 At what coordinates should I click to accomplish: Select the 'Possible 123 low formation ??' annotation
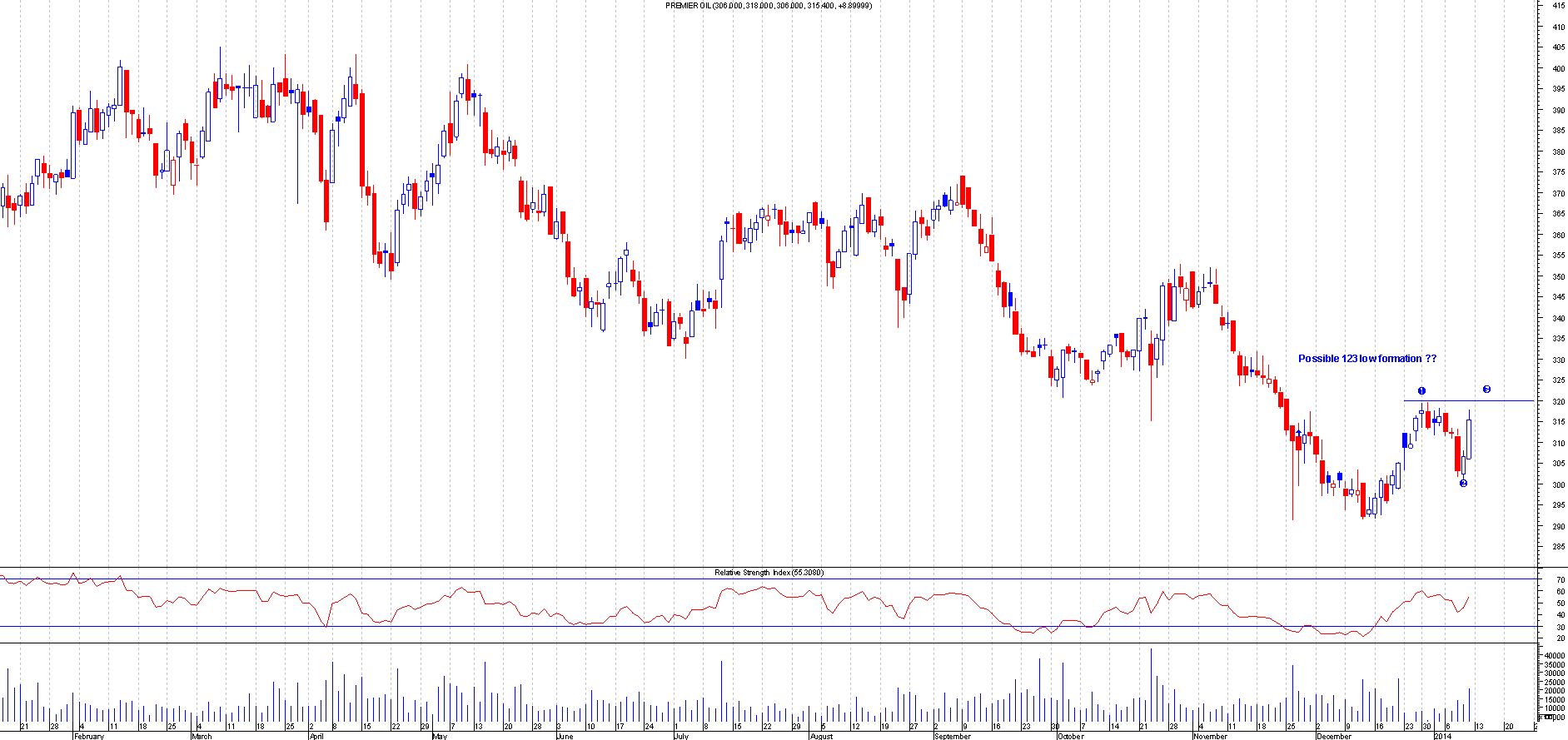[1366, 359]
